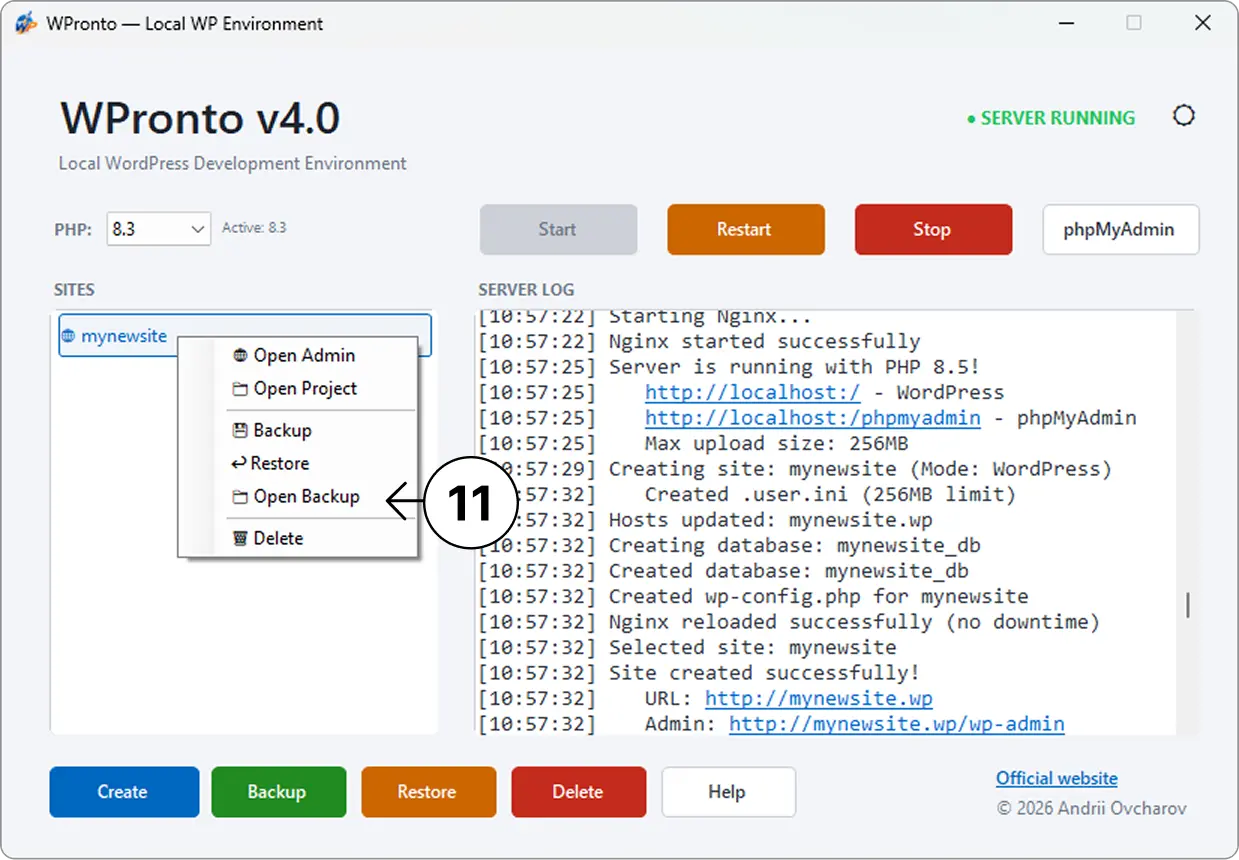Image resolution: width=1239 pixels, height=860 pixels.
Task: Open the http://localhost:/phpmyadmin log link
Action: (x=812, y=418)
